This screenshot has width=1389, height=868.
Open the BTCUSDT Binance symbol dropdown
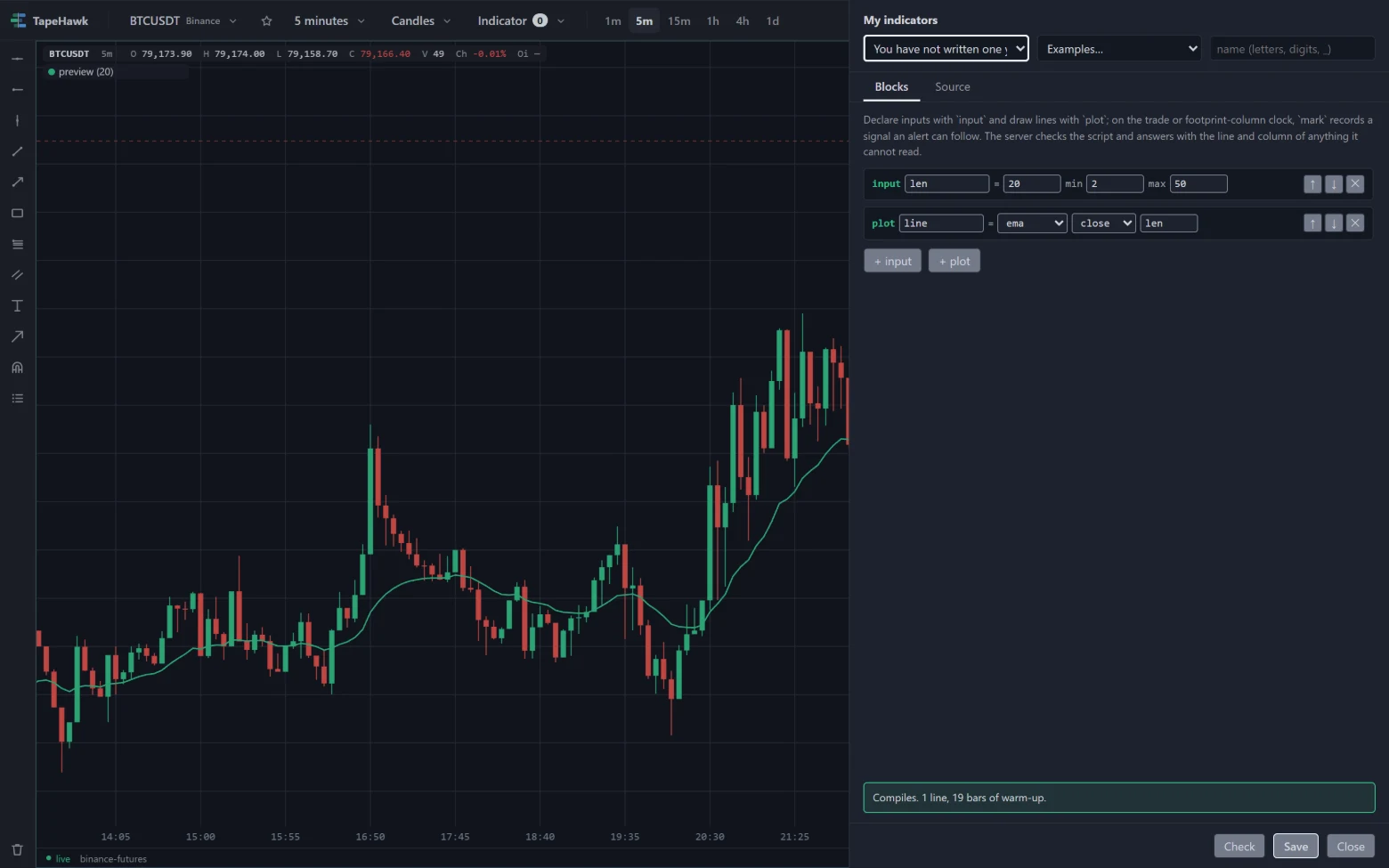coord(183,20)
